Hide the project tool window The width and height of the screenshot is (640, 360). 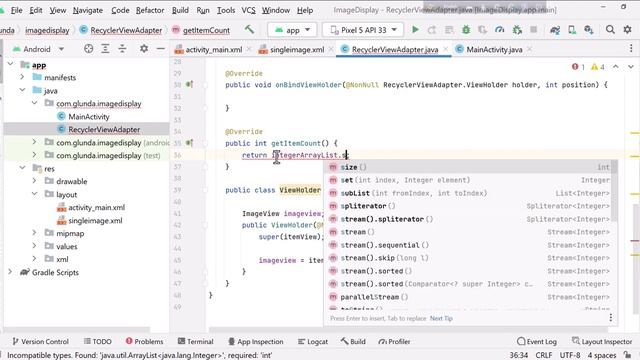(x=161, y=49)
